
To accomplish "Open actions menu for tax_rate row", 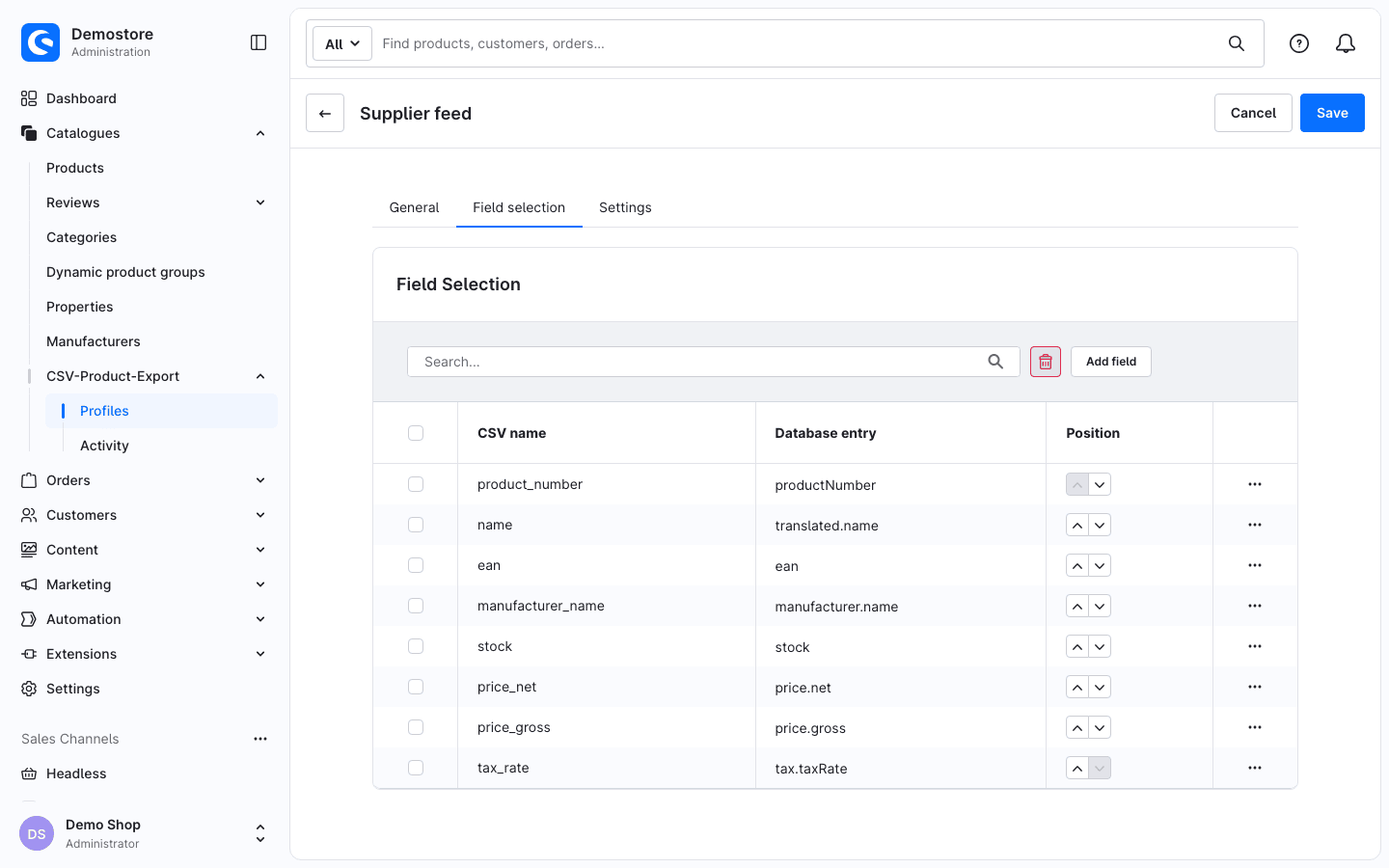I will (x=1255, y=768).
